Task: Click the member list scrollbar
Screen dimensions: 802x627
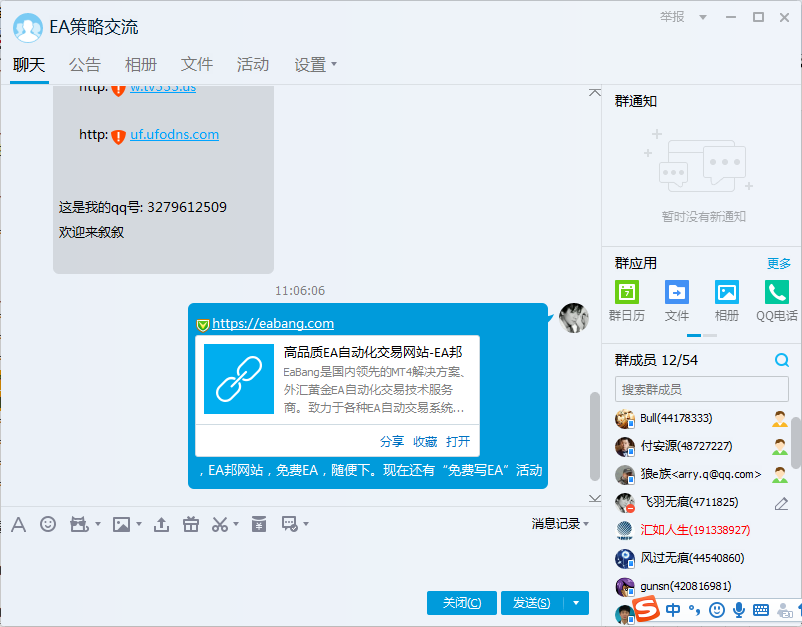Action: 796,443
